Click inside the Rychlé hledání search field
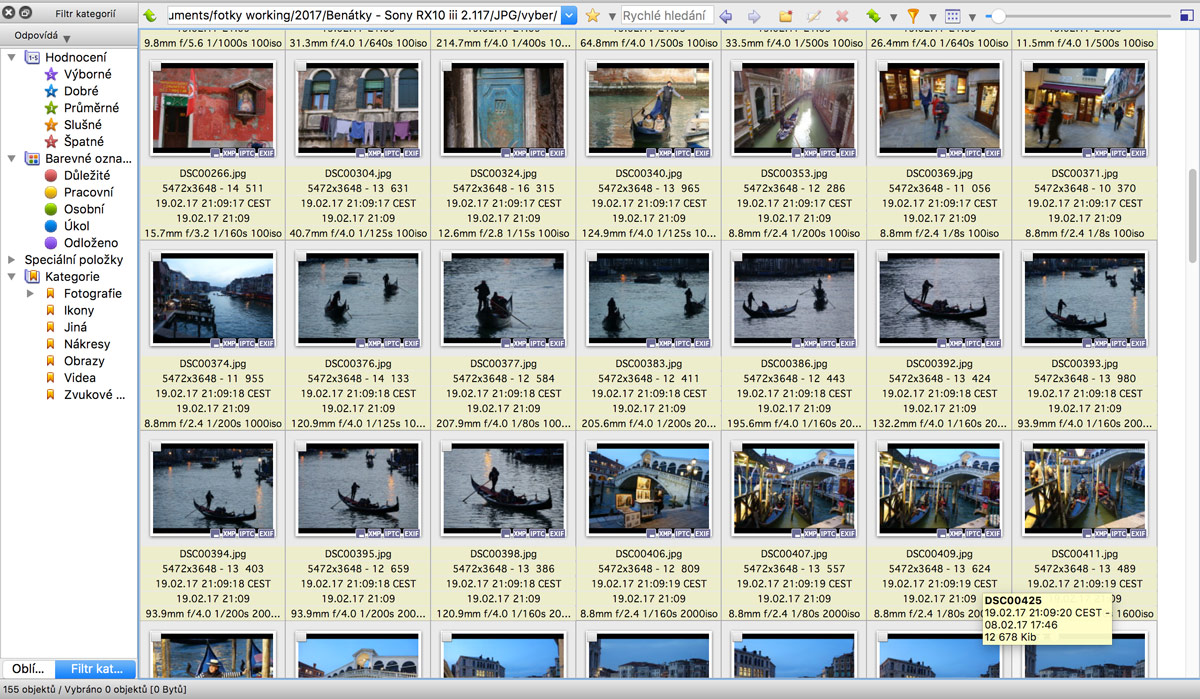 664,16
